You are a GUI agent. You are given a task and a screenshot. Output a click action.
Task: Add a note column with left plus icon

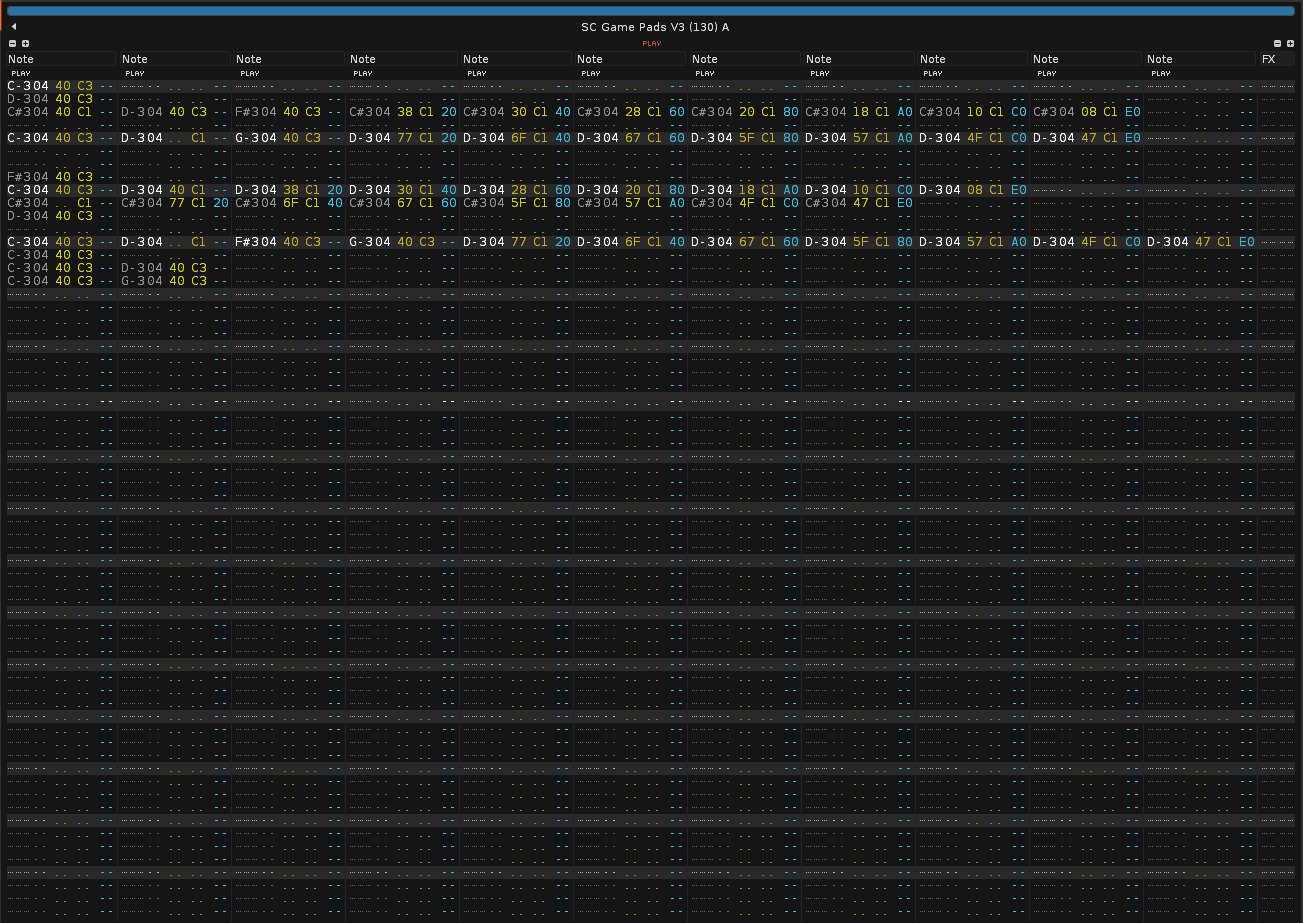point(25,44)
